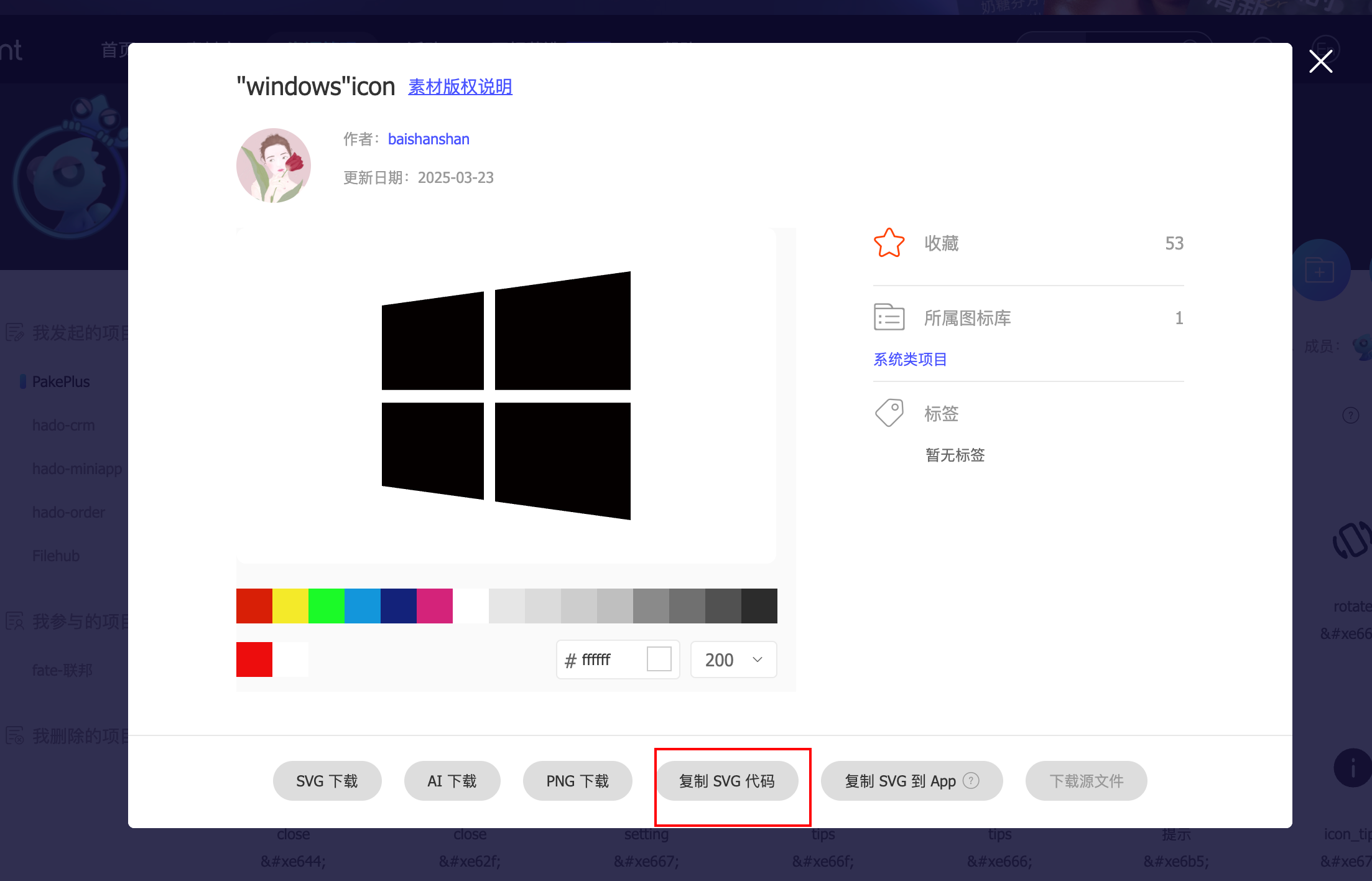Image resolution: width=1372 pixels, height=881 pixels.
Task: Click the tag label icon
Action: click(889, 413)
